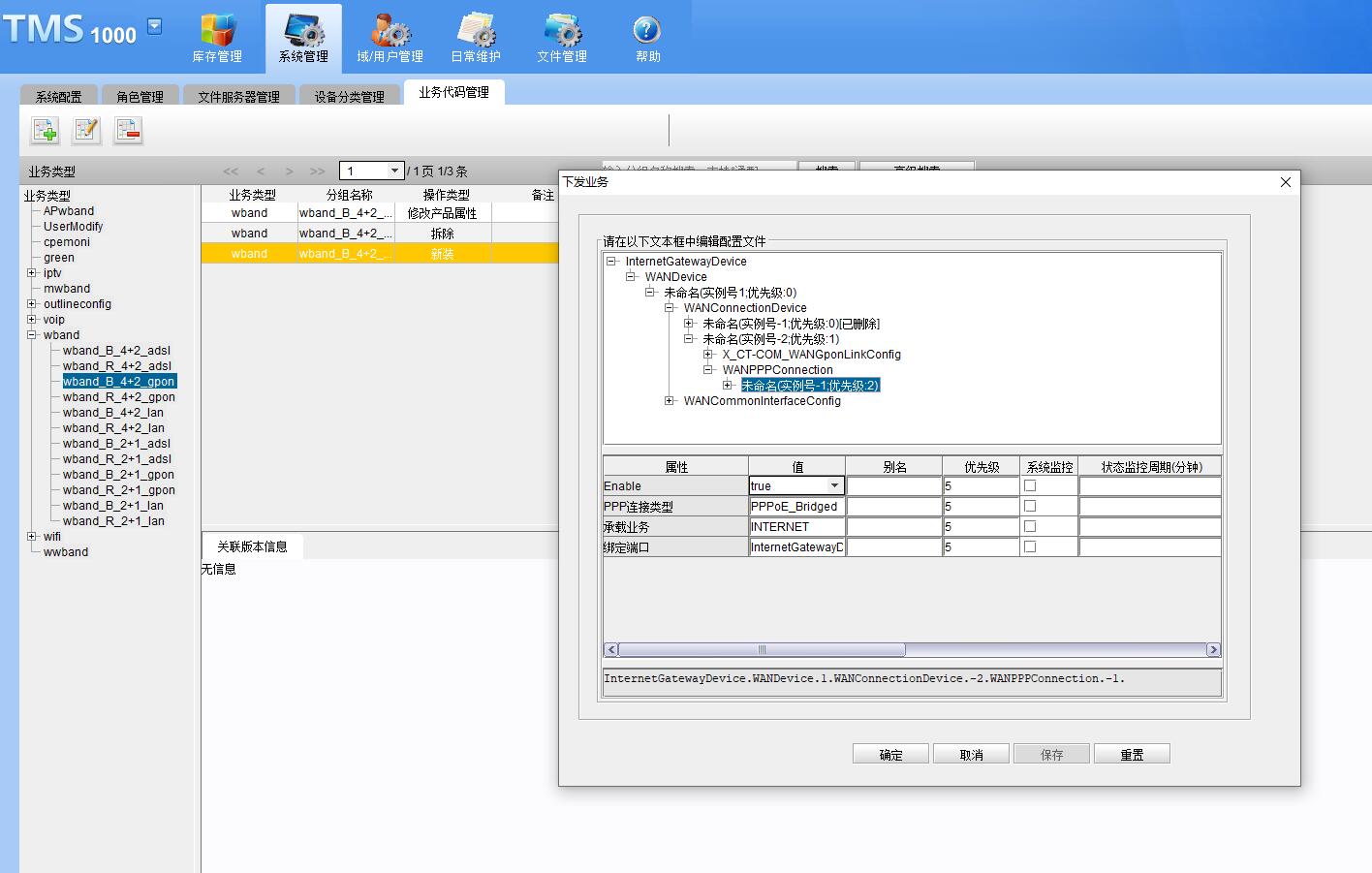This screenshot has height=873, width=1372.
Task: Open the 帮助 help icon
Action: click(x=647, y=39)
